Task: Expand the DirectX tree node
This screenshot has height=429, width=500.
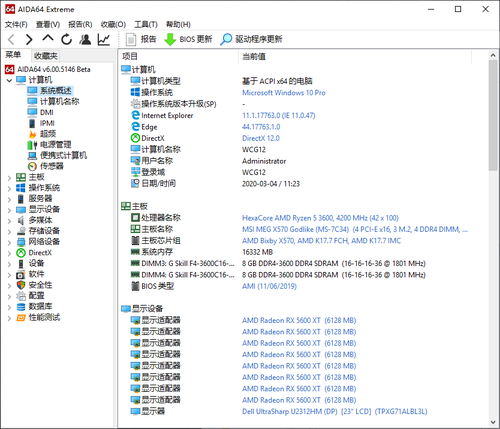Action: pyautogui.click(x=9, y=254)
